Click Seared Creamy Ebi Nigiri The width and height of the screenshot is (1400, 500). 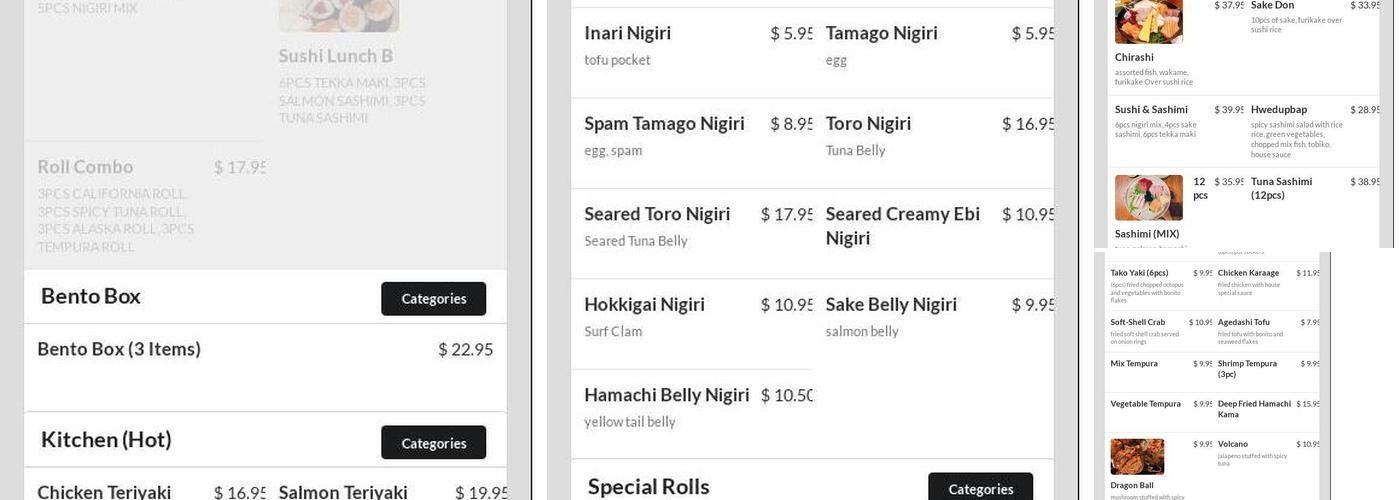coord(902,226)
